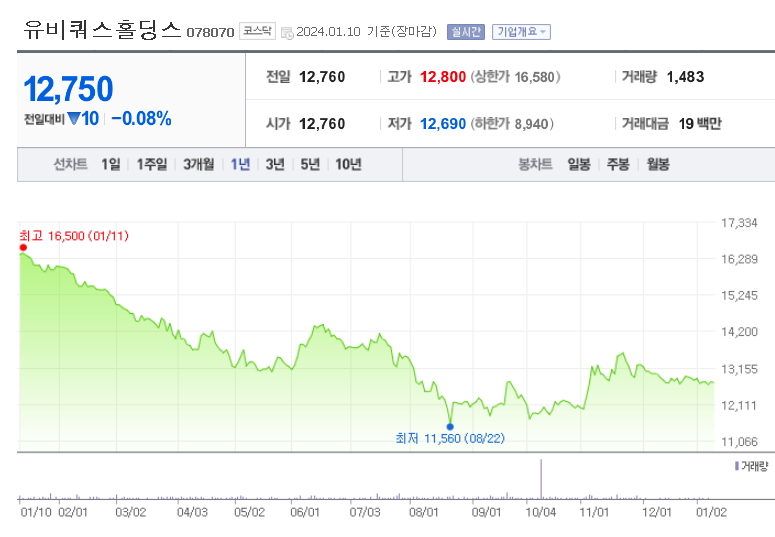Click the 거래량 legend in volume chart
Viewport: 775px width, 537px height.
pos(752,466)
